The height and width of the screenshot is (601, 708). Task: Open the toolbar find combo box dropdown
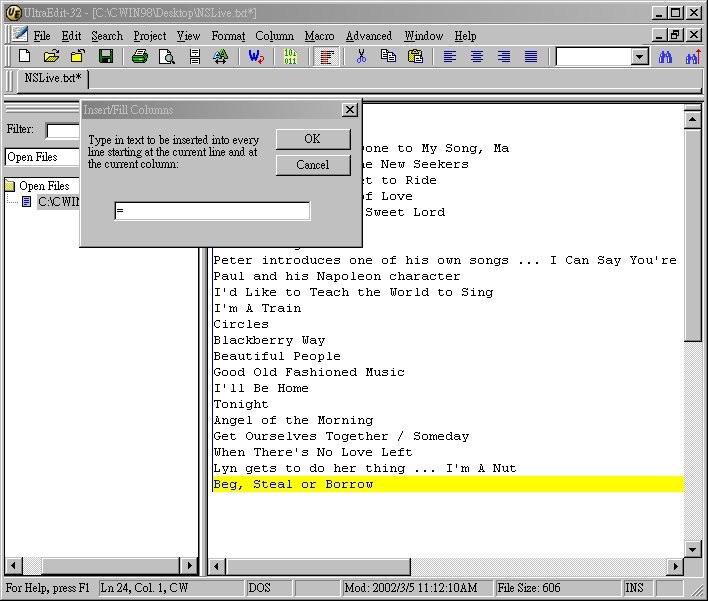(639, 57)
